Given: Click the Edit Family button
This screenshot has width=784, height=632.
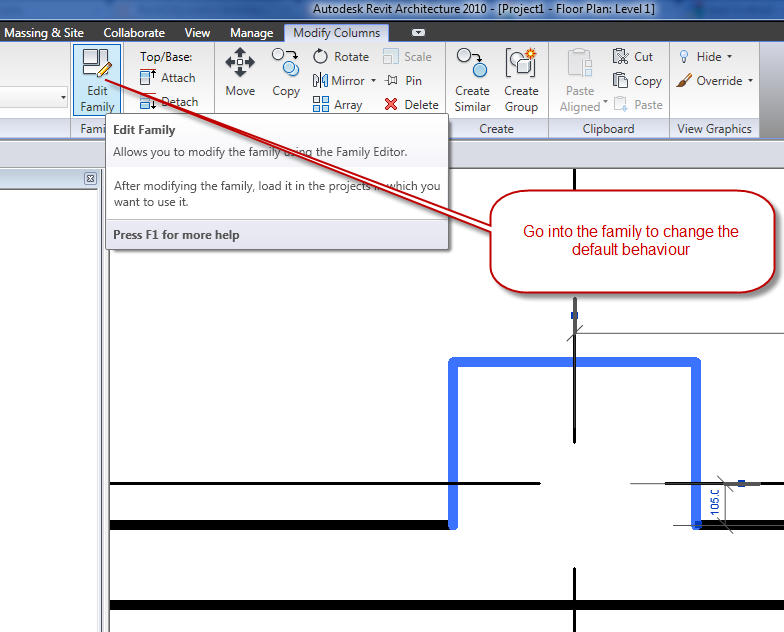Looking at the screenshot, I should pyautogui.click(x=97, y=79).
